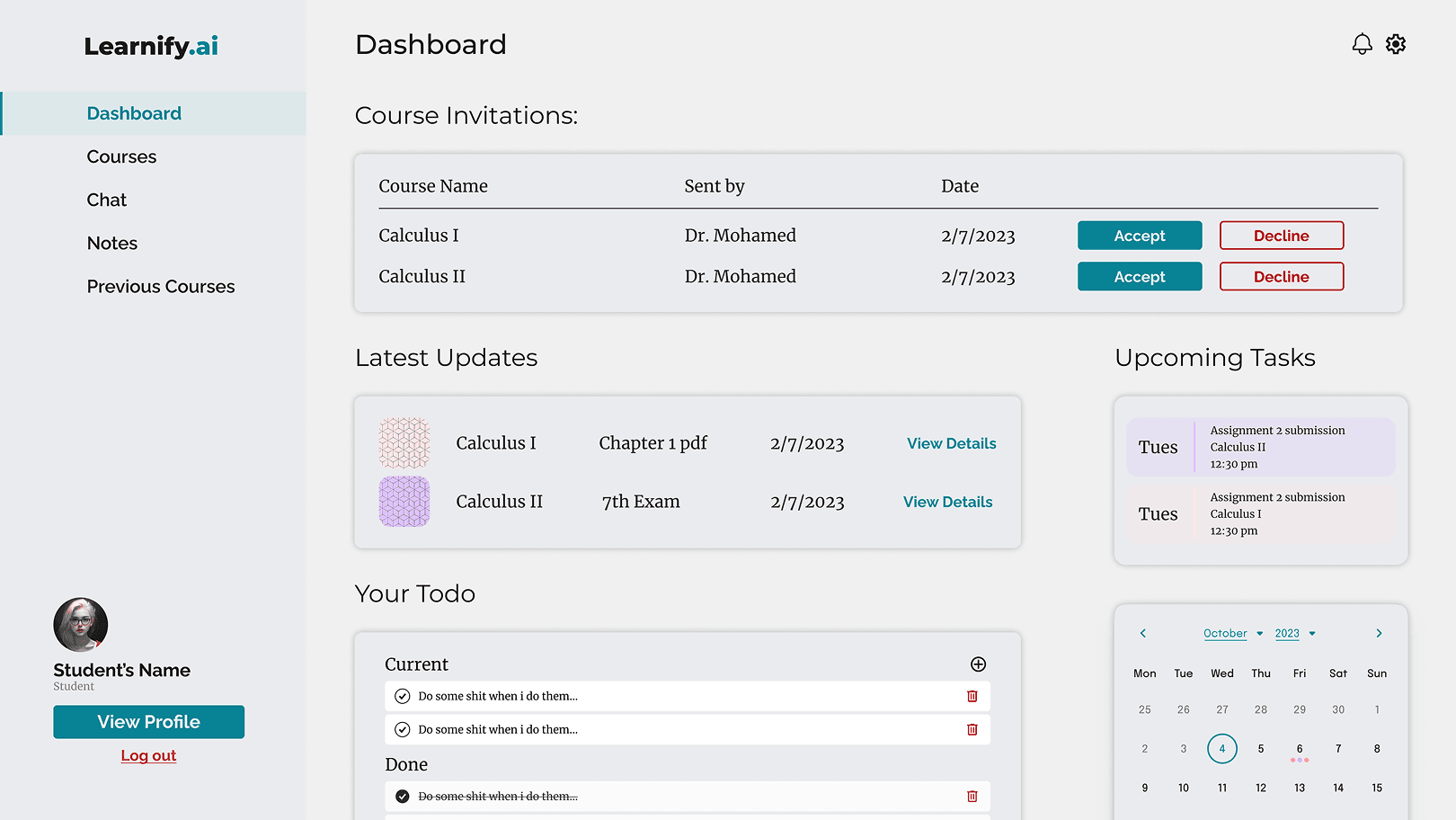Viewport: 1456px width, 820px height.
Task: View Details for Chapter 1 pdf update
Action: click(x=951, y=443)
